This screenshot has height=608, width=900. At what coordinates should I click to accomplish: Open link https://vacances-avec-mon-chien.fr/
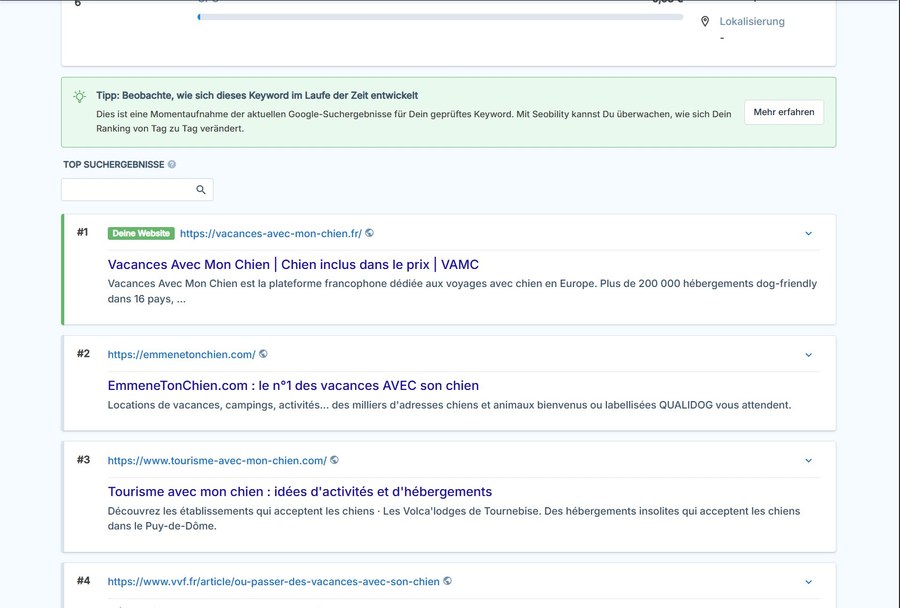[x=271, y=234]
